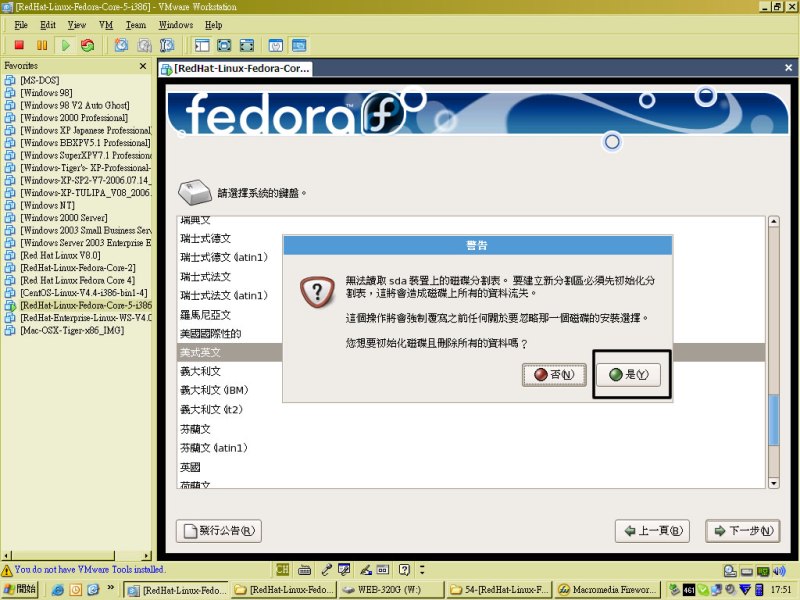Screen dimensions: 800x600
Task: Click 是(Y) to initialize the disk
Action: 629,374
